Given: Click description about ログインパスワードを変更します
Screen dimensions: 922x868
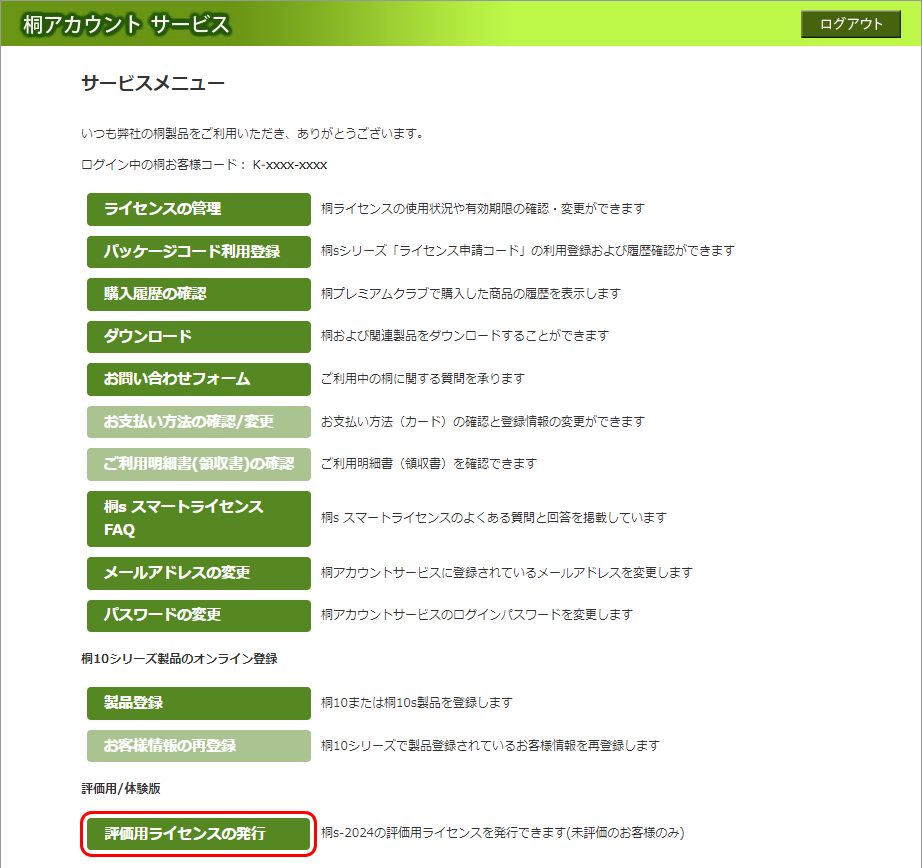Looking at the screenshot, I should tap(477, 615).
